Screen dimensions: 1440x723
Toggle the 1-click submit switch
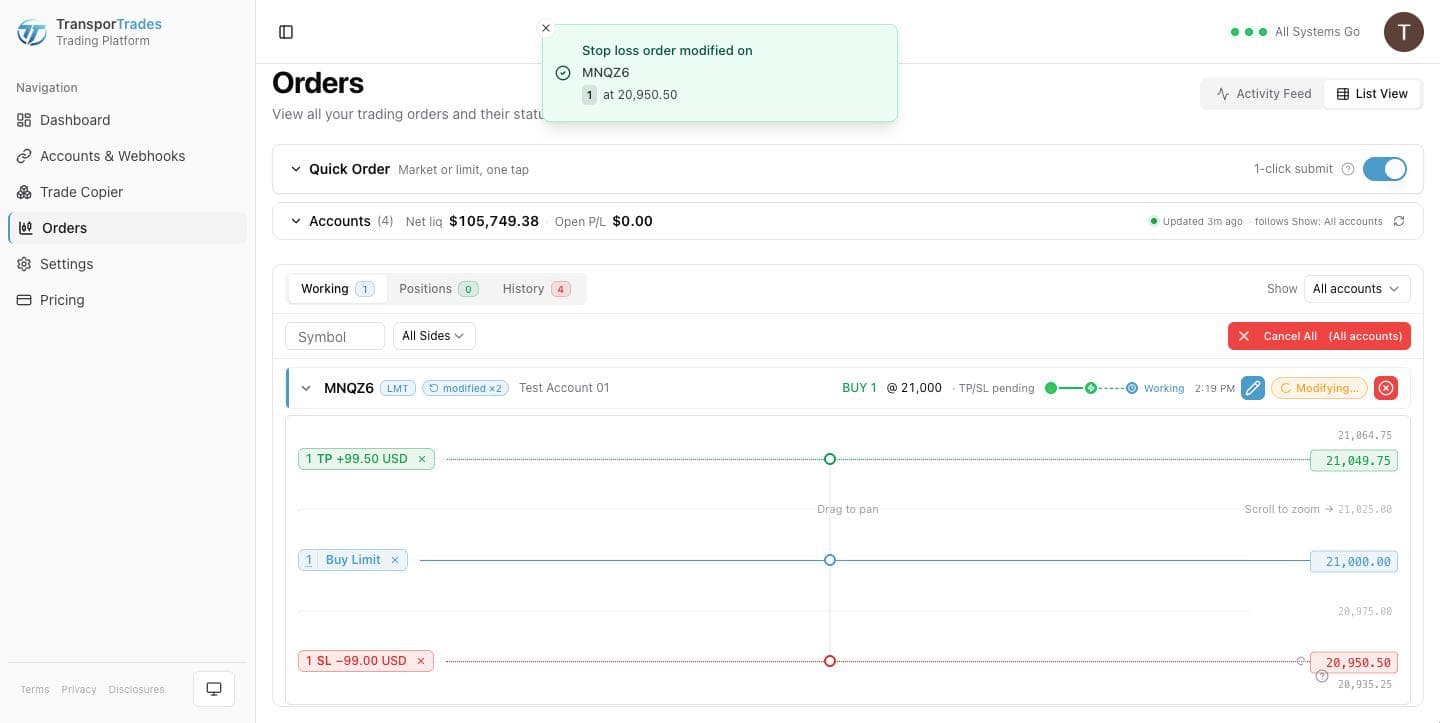(1385, 169)
